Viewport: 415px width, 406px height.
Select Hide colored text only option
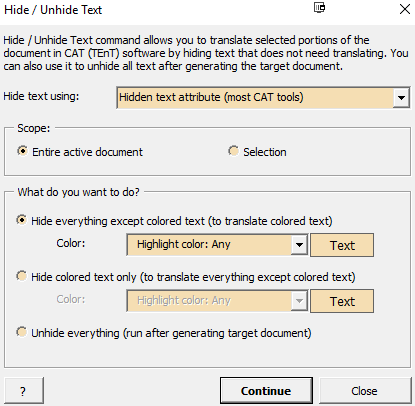(x=186, y=277)
